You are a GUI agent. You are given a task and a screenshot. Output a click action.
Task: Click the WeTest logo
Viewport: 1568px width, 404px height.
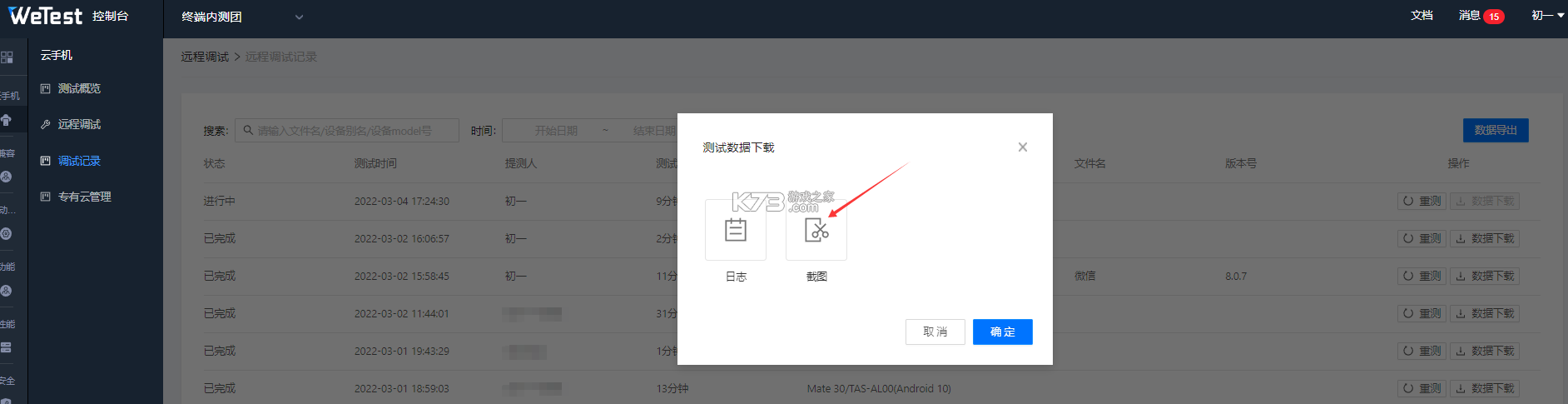click(45, 16)
